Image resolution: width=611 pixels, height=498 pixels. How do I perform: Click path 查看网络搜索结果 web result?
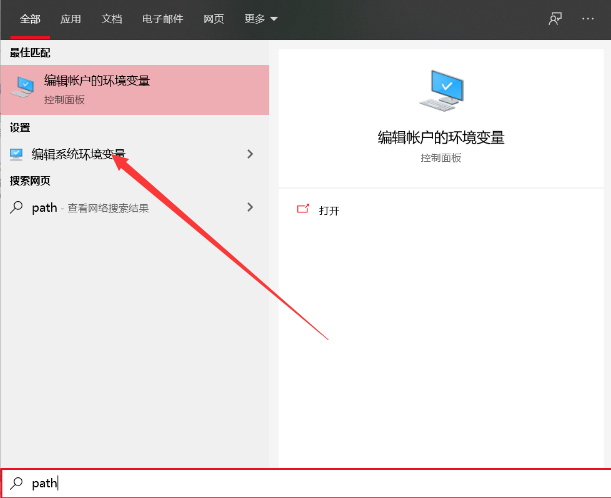pyautogui.click(x=135, y=208)
